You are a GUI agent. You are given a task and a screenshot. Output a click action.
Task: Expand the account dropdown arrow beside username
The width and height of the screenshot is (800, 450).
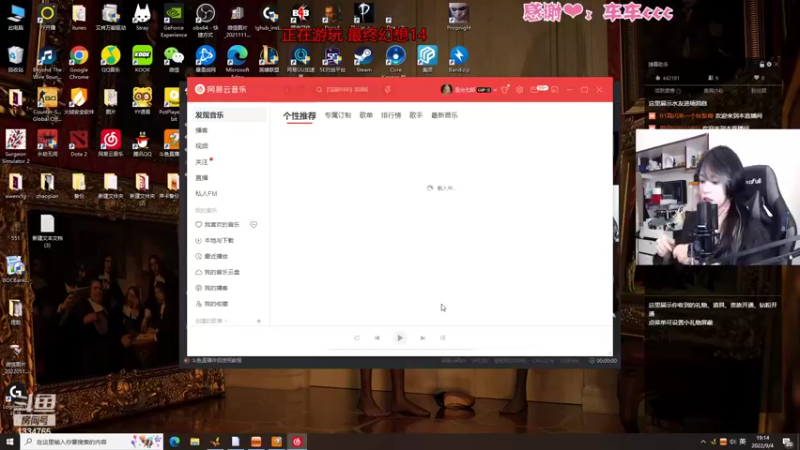click(495, 90)
